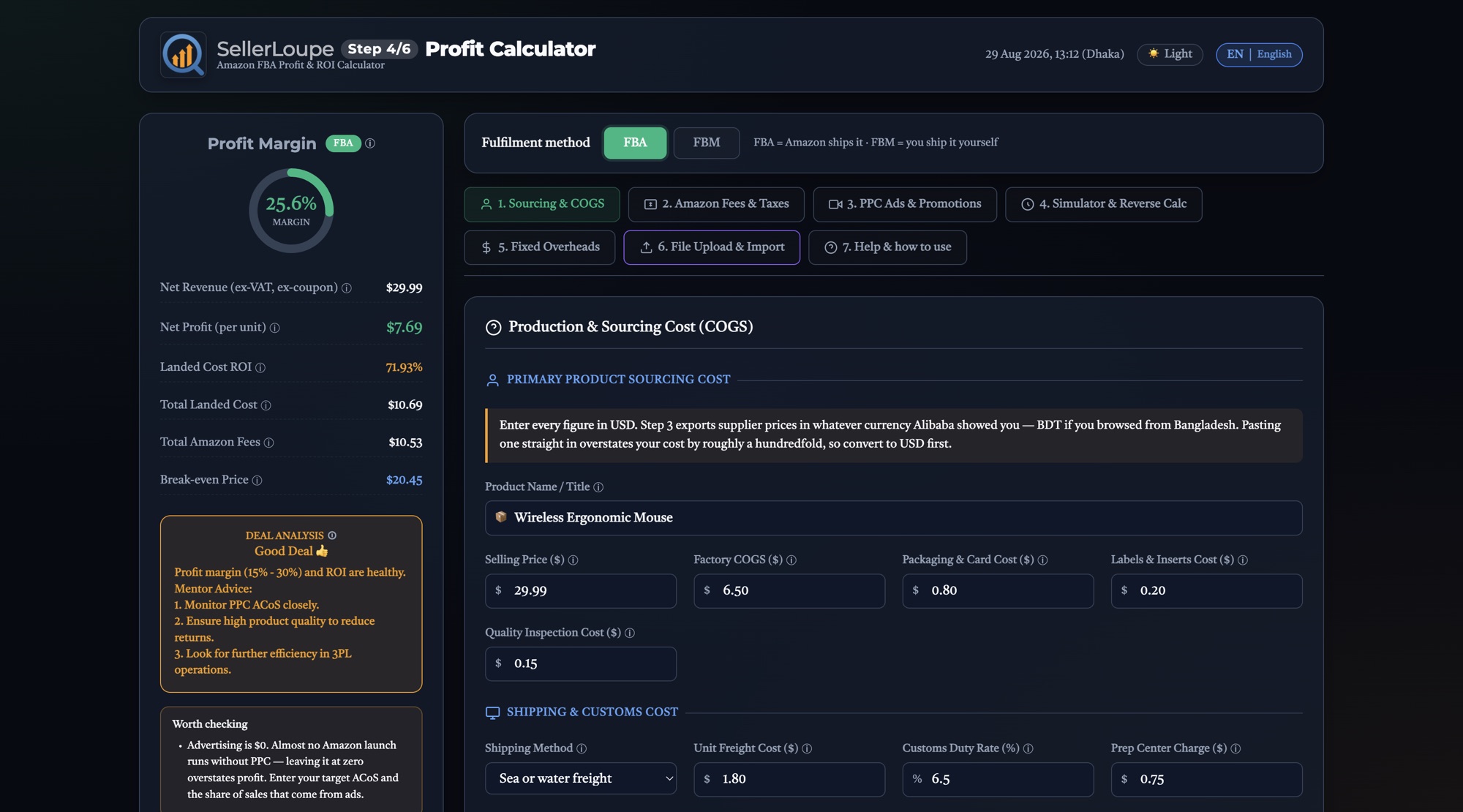Click the SellerLoupe logo icon

point(183,54)
